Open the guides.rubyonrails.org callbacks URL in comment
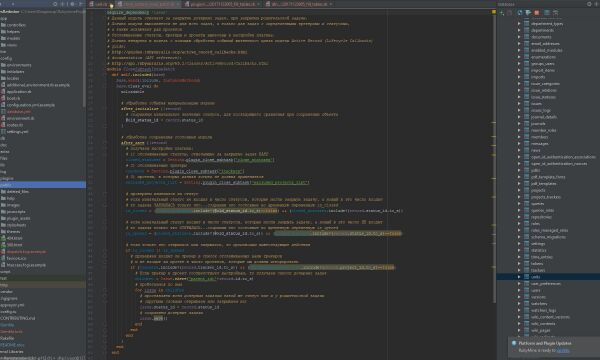This screenshot has width=600, height=360. [x=179, y=52]
